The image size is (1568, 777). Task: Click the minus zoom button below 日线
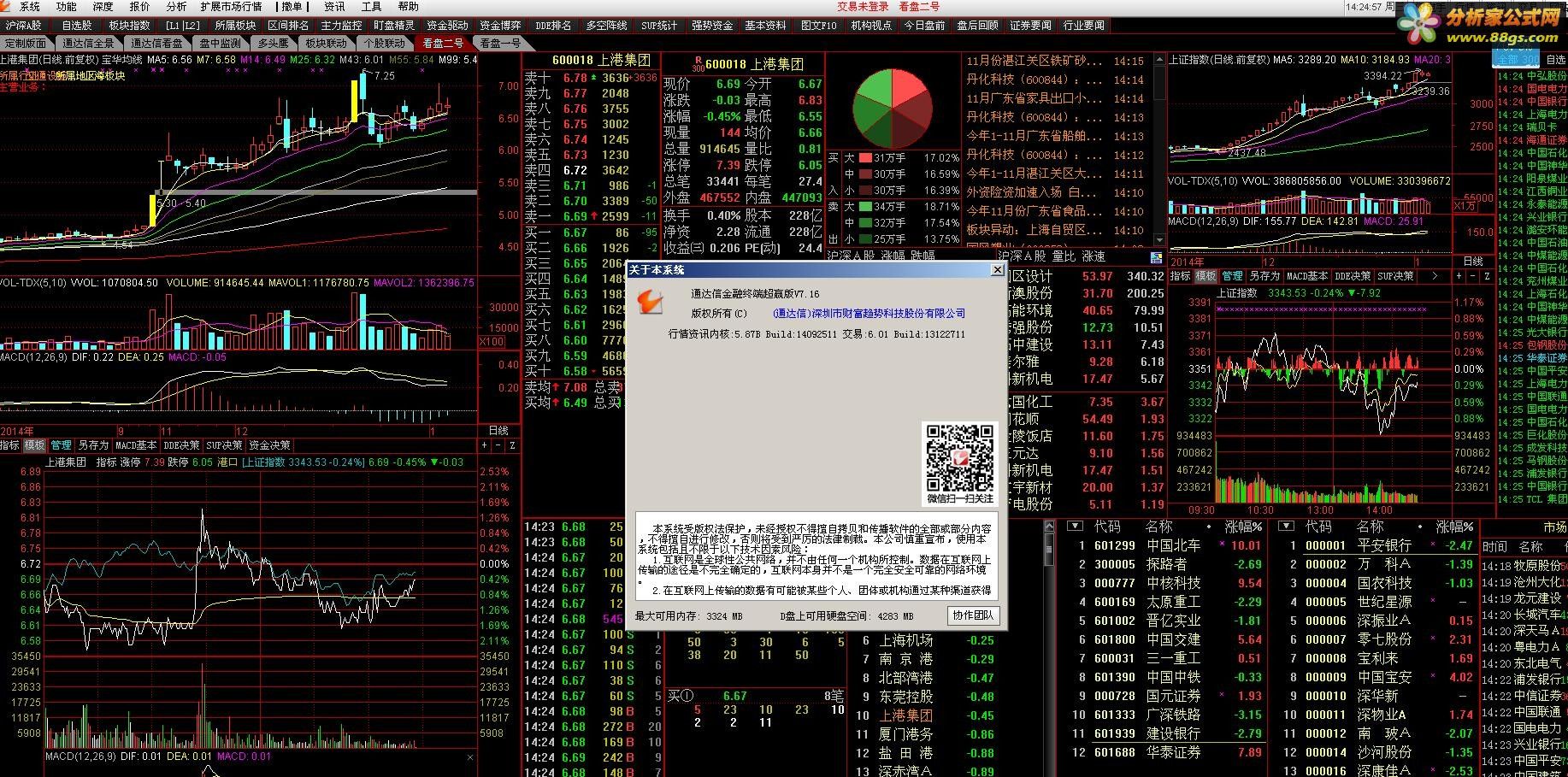click(x=498, y=445)
